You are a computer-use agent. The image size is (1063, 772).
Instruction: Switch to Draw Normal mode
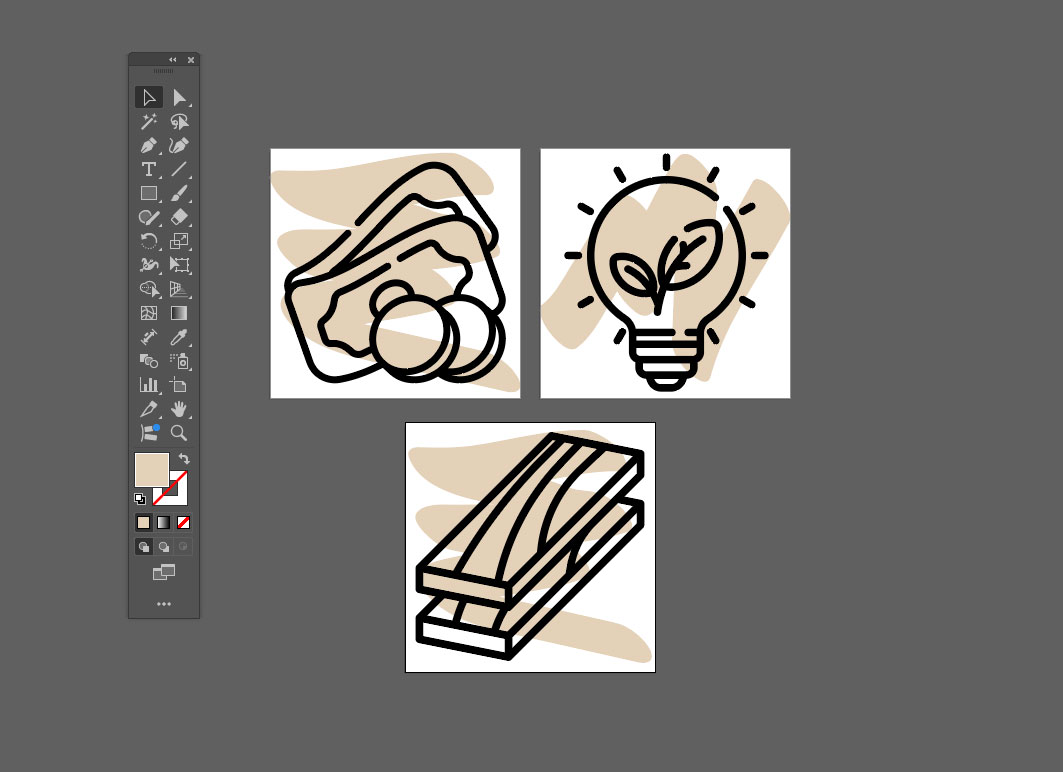tap(144, 546)
